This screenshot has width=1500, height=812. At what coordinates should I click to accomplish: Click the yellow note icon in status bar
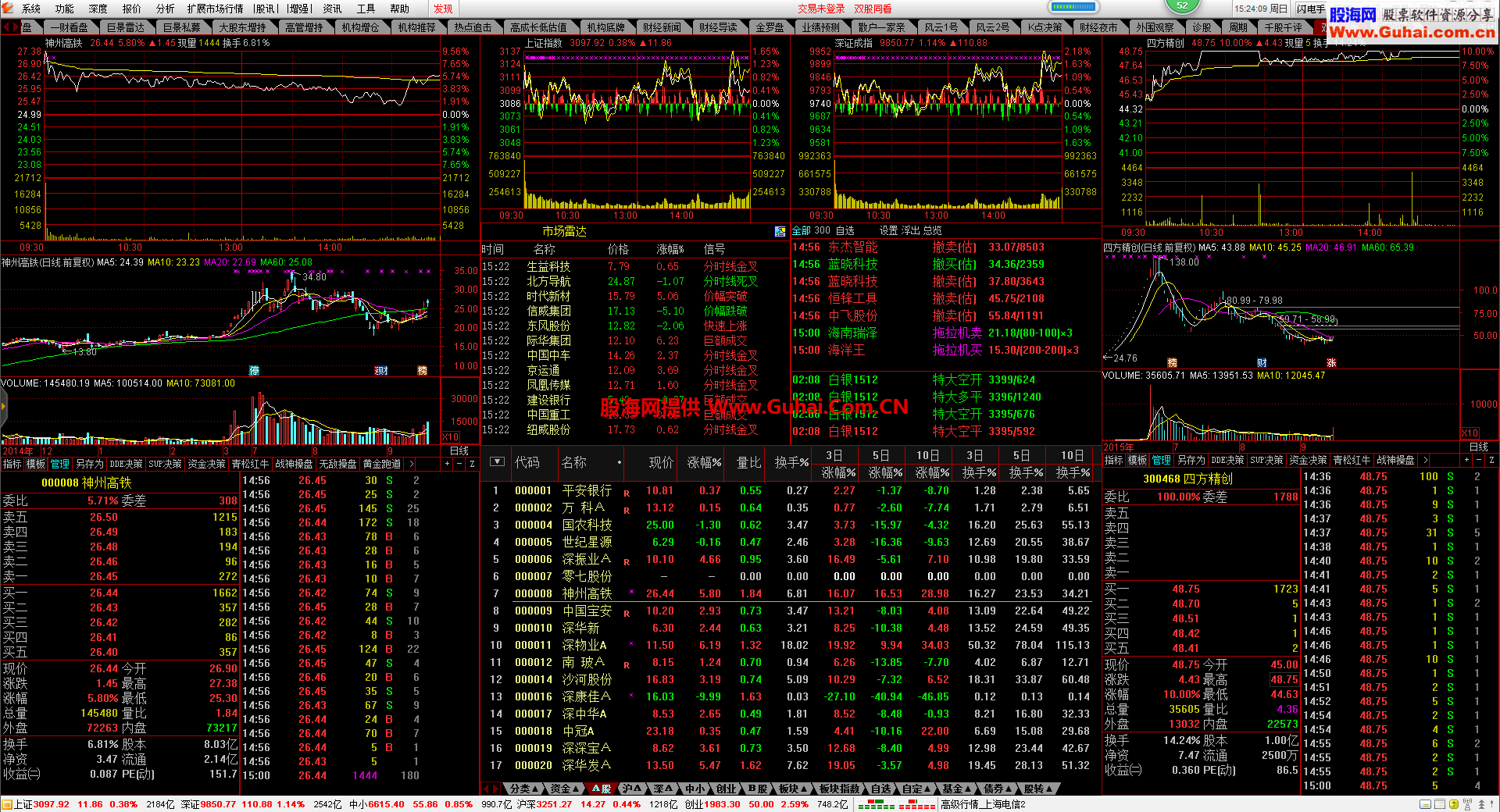(1426, 804)
